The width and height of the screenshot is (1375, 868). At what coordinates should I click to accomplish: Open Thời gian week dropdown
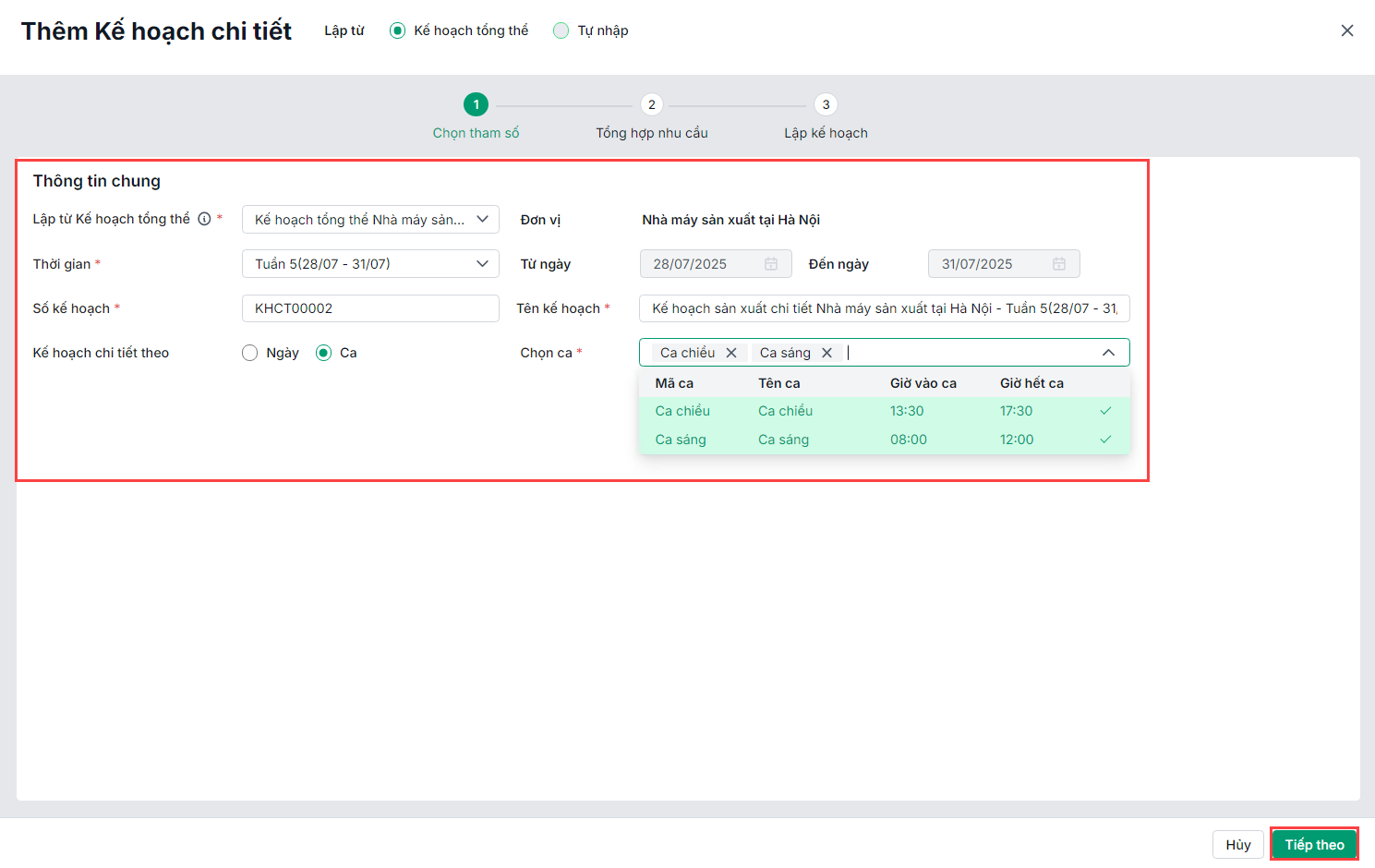pyautogui.click(x=482, y=264)
